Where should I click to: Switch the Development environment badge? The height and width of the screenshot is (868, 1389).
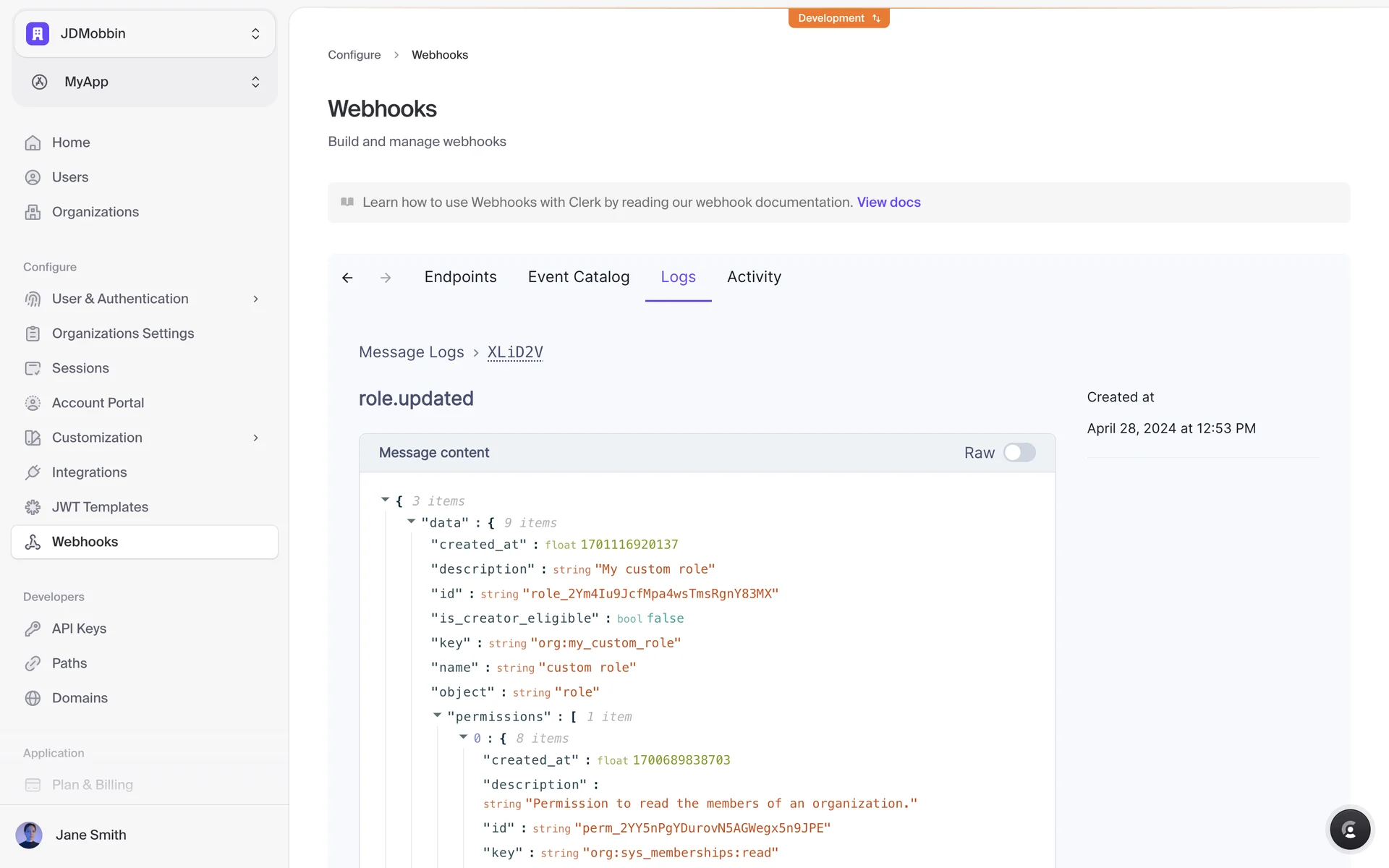pyautogui.click(x=838, y=18)
